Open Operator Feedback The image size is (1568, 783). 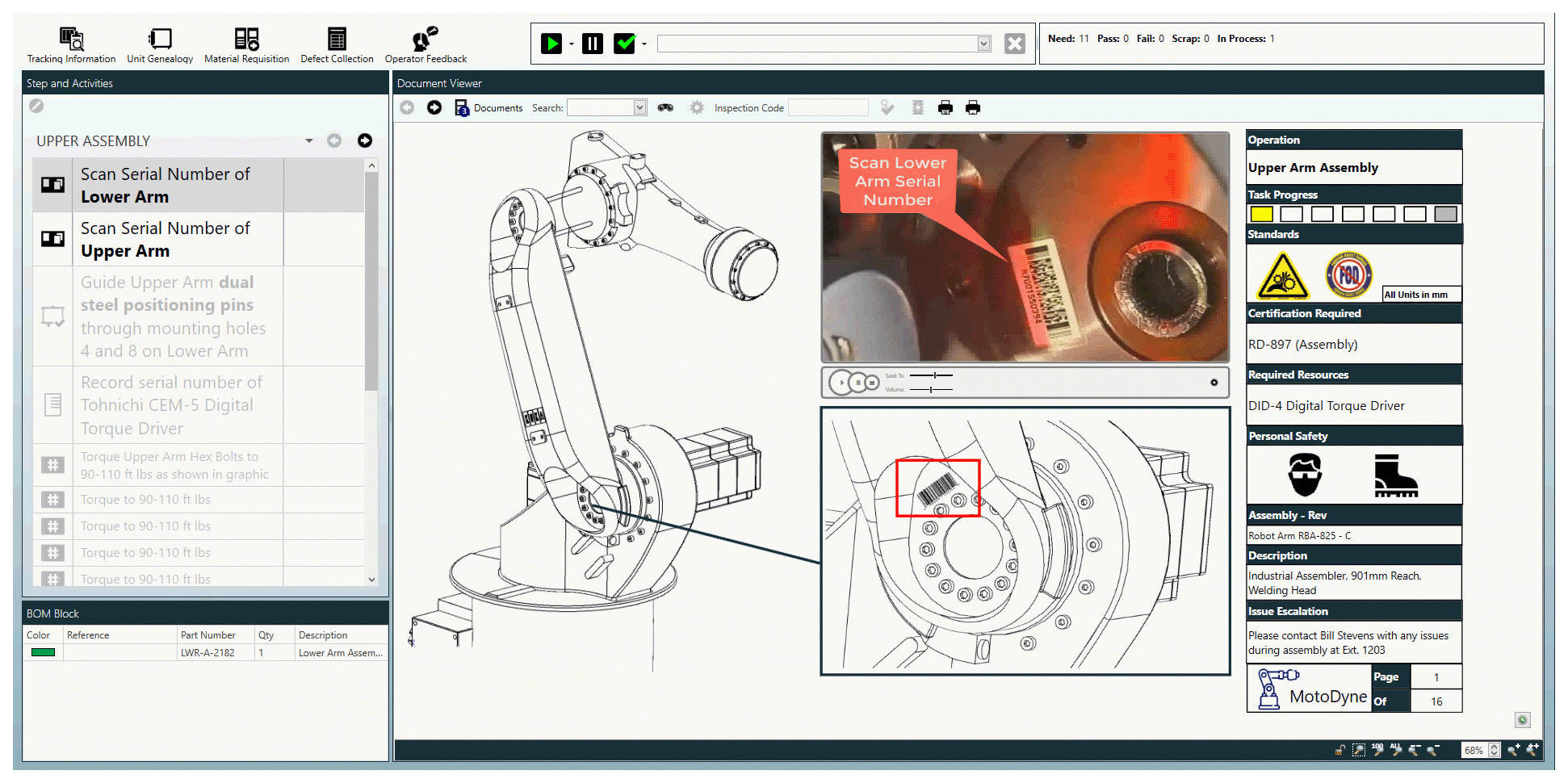click(x=426, y=45)
